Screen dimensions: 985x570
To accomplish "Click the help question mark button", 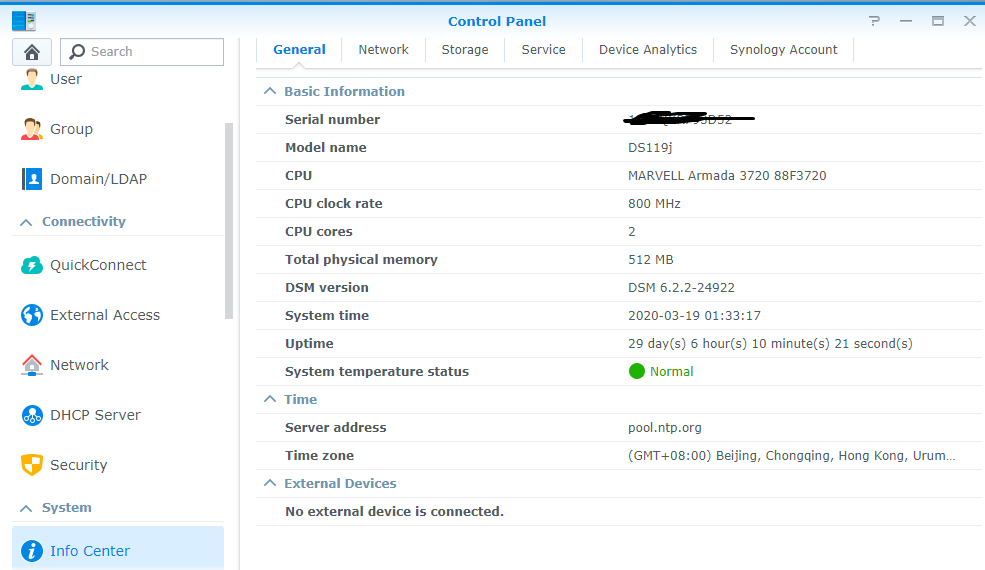I will coord(874,21).
